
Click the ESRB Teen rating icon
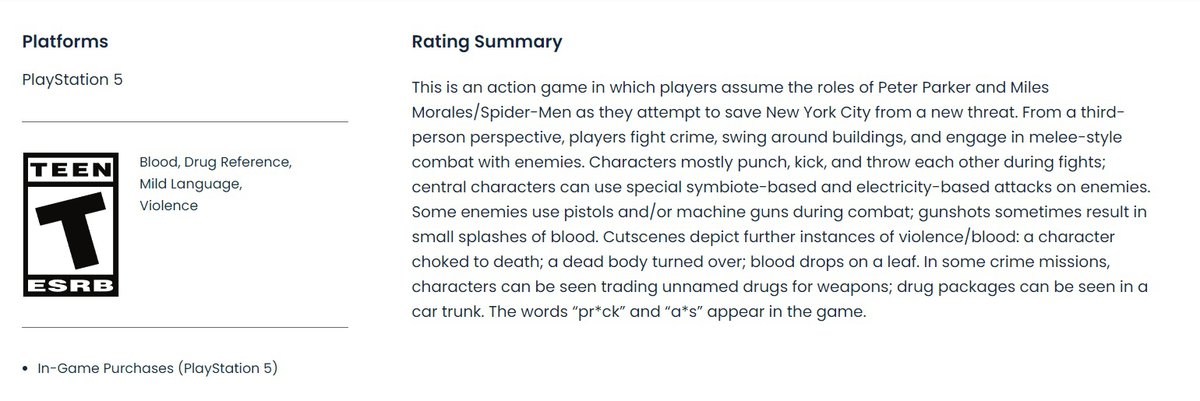(x=70, y=224)
